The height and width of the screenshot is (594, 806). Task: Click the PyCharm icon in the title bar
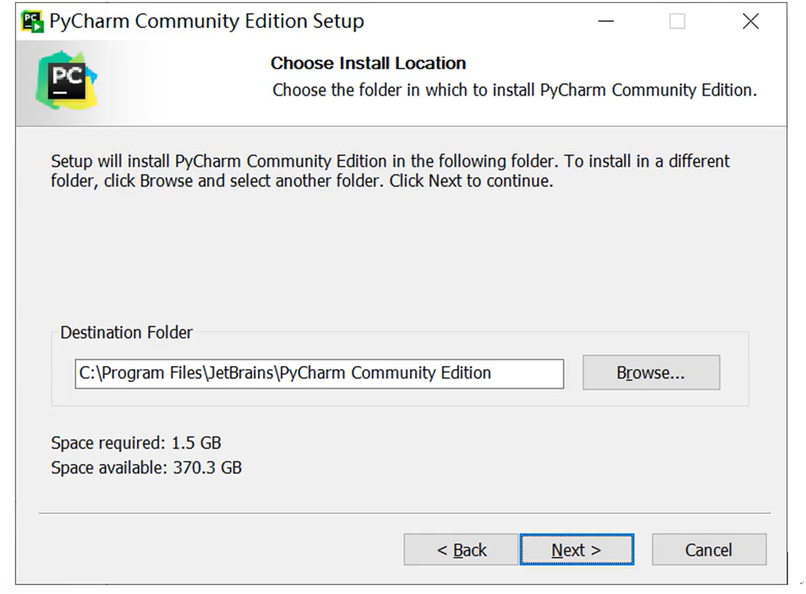(32, 22)
